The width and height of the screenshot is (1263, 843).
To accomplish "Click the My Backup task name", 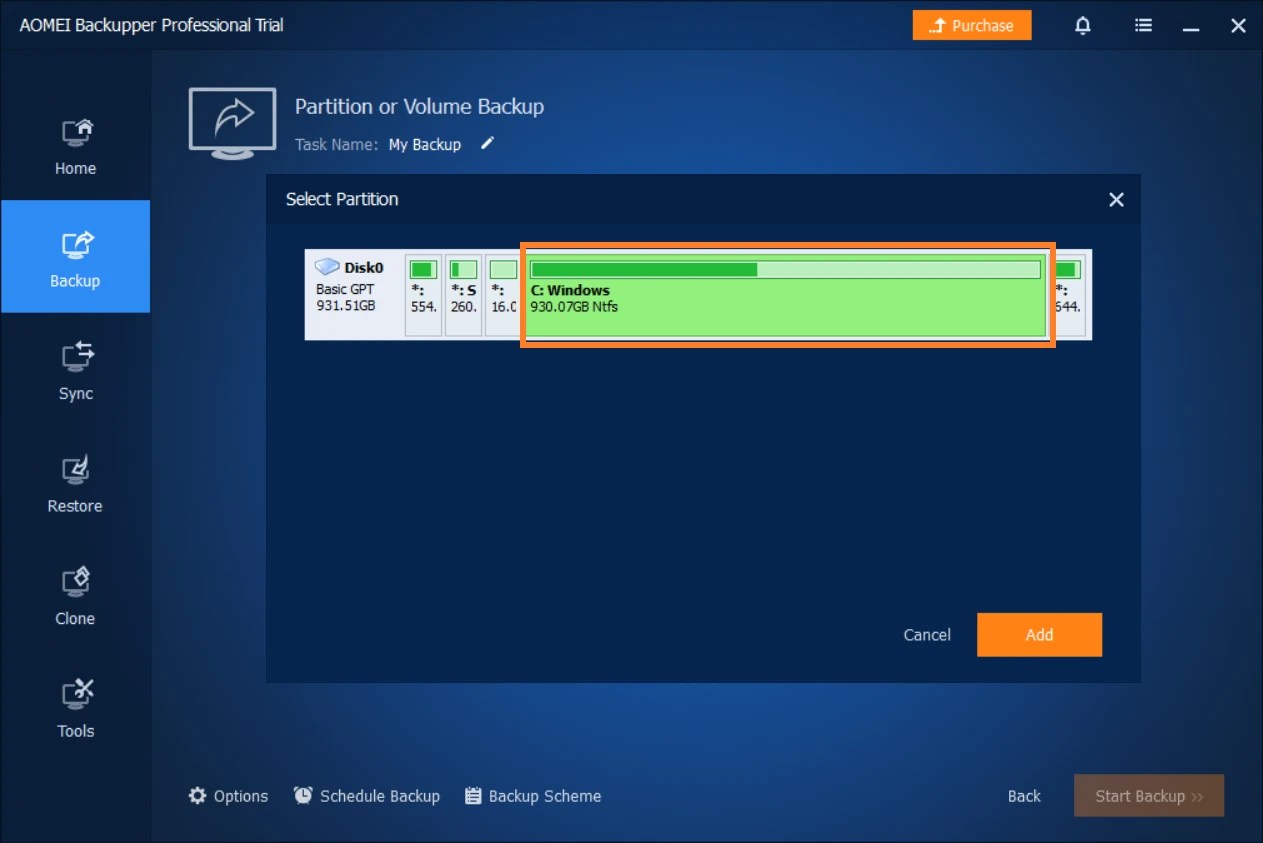I will [425, 144].
